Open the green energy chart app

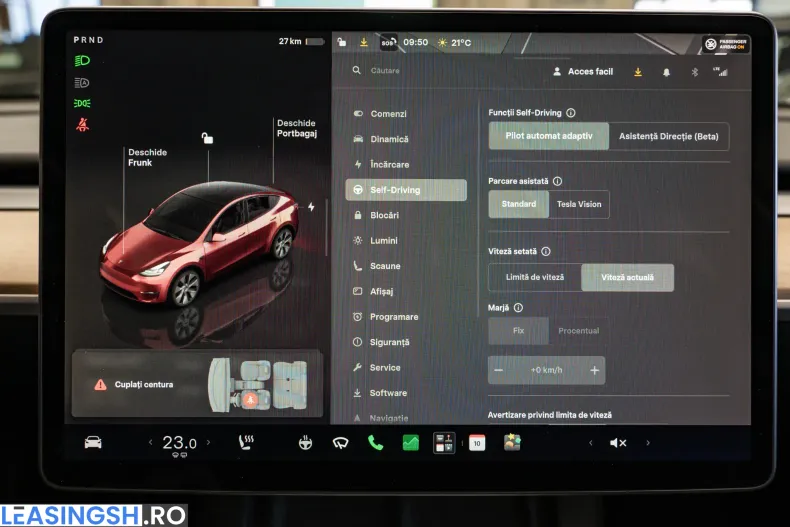(411, 443)
